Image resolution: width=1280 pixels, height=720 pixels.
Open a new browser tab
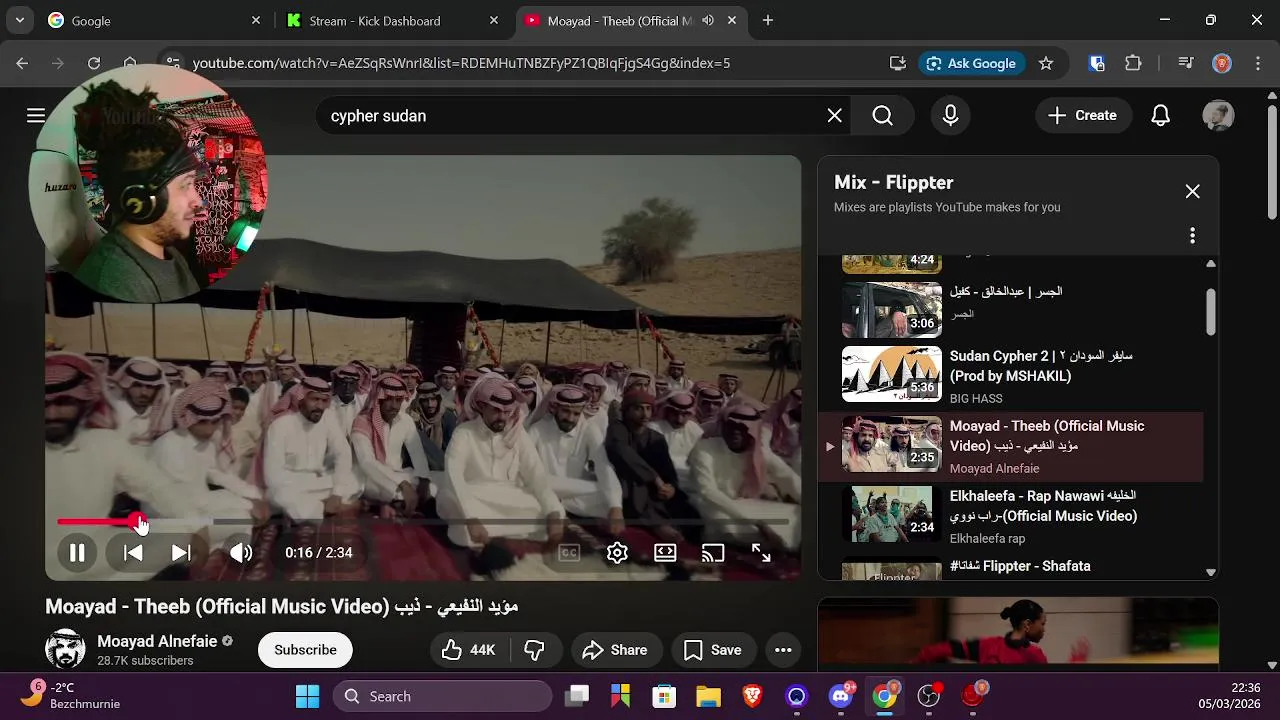(x=768, y=20)
